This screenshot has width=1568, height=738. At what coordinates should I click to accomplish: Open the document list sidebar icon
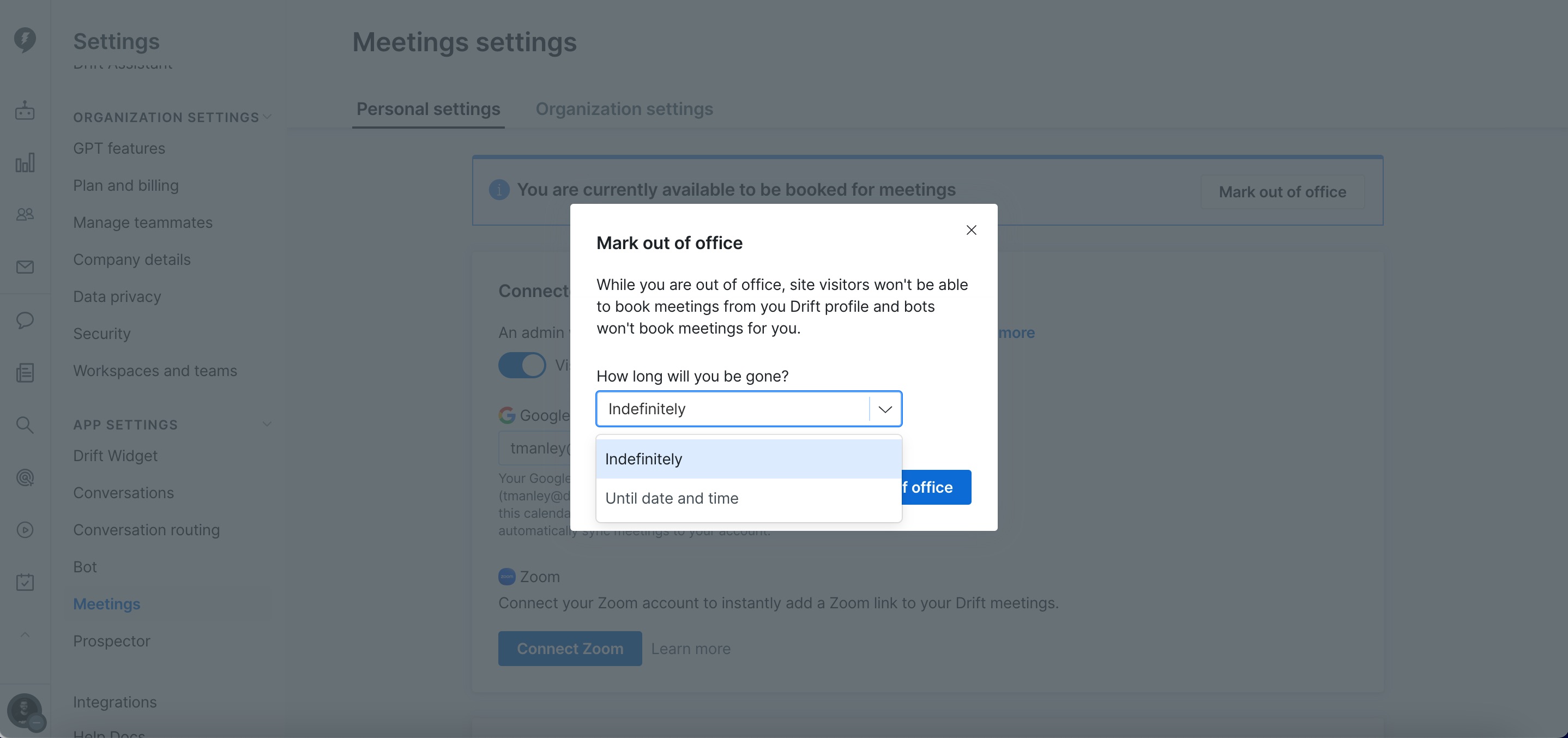point(25,372)
